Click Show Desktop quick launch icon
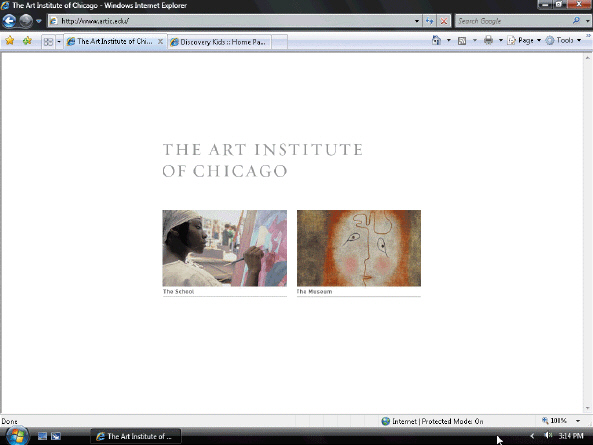593x445 pixels. [42, 436]
